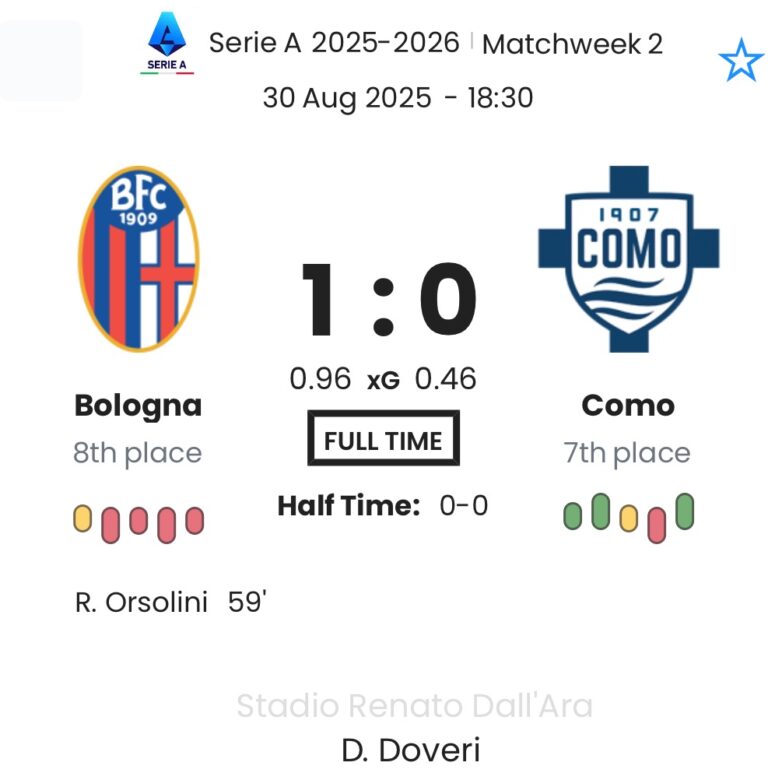
Task: Click Bologna's rightmost red form indicator
Action: 194,520
